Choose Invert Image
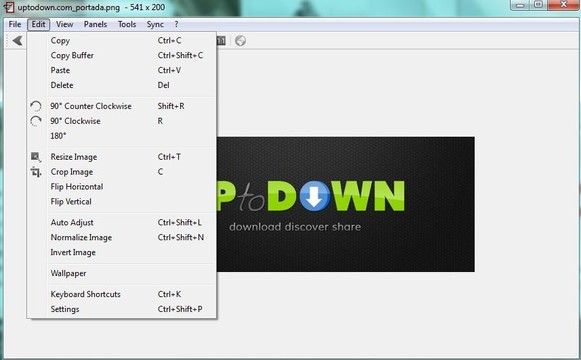The width and height of the screenshot is (581, 360). 122,253
